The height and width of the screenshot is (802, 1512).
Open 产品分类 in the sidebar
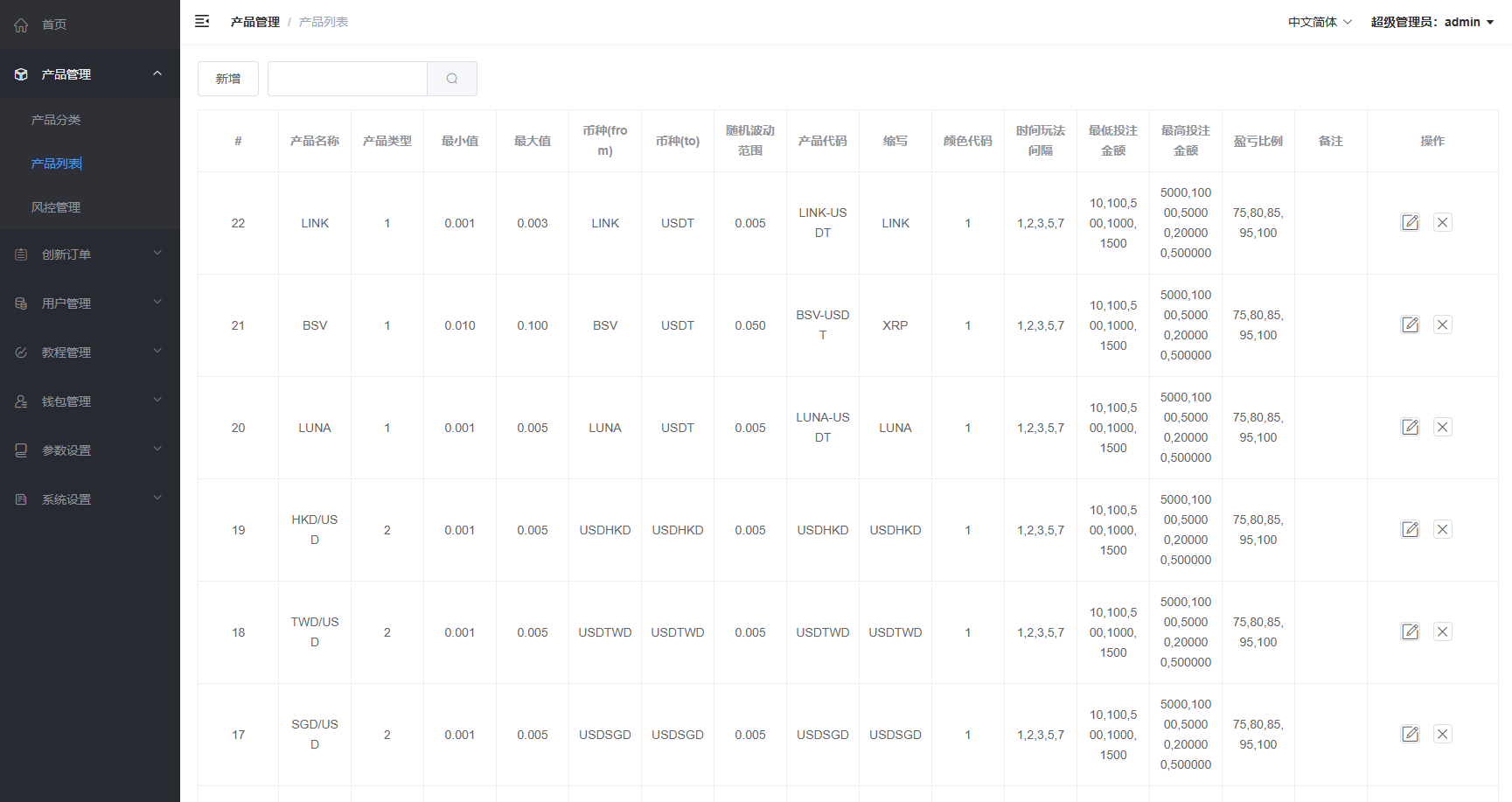pos(56,120)
